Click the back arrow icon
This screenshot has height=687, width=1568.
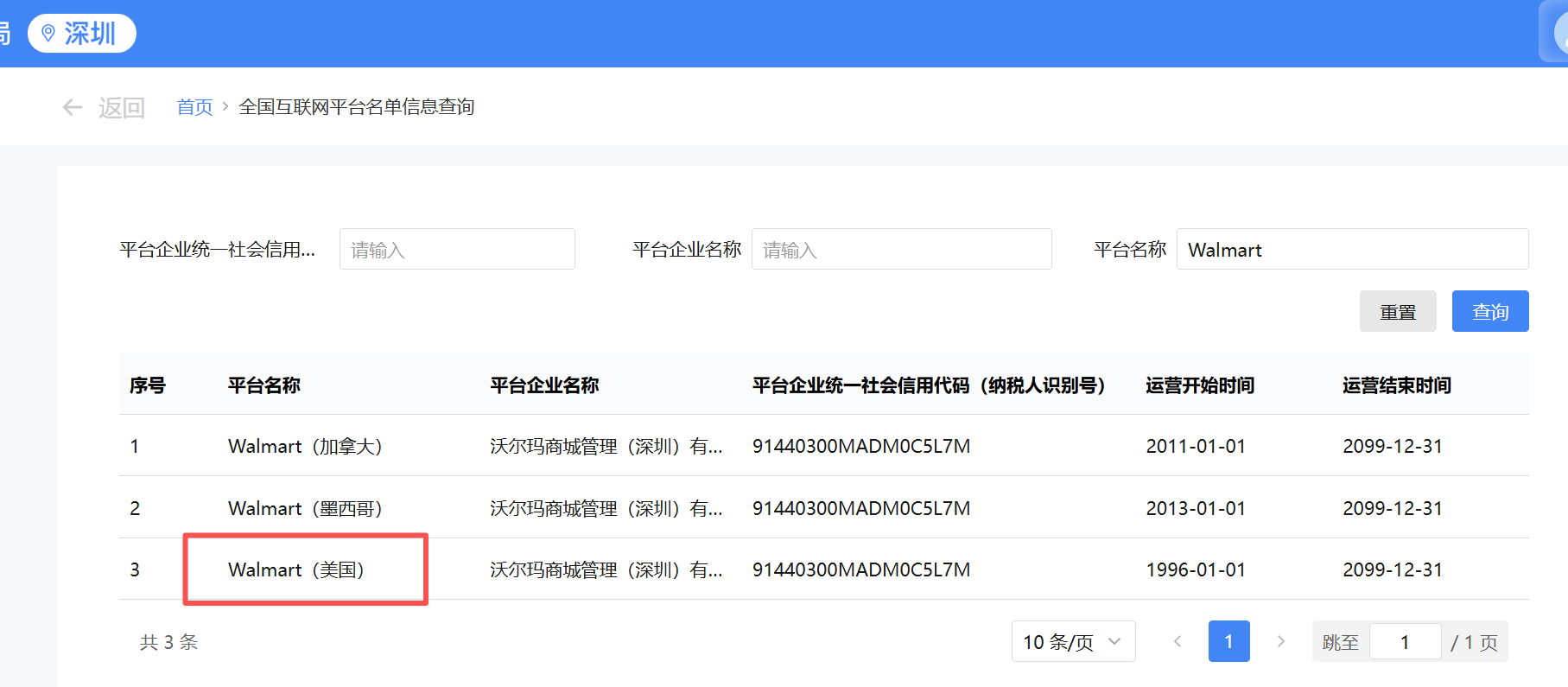point(73,107)
